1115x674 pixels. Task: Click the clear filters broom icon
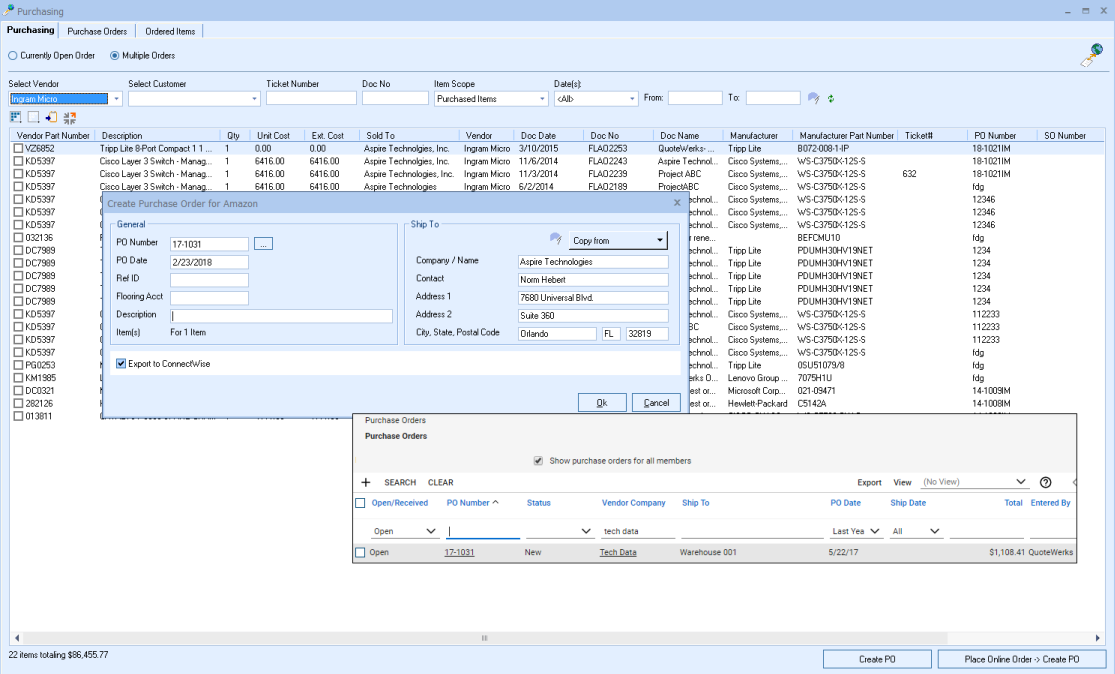click(x=814, y=98)
